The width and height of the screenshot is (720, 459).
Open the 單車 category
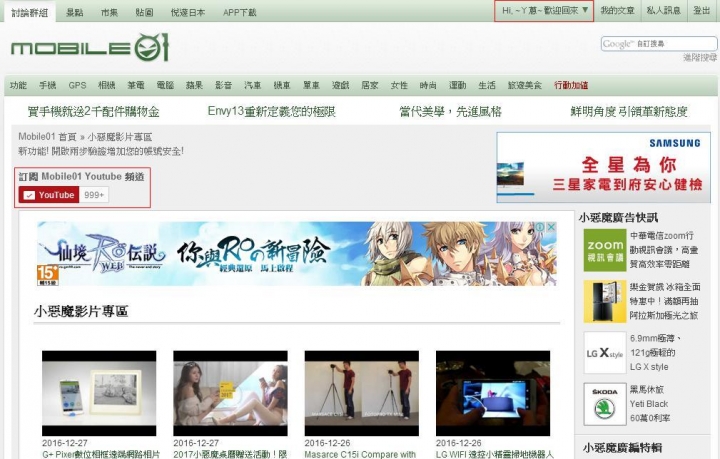coord(311,85)
